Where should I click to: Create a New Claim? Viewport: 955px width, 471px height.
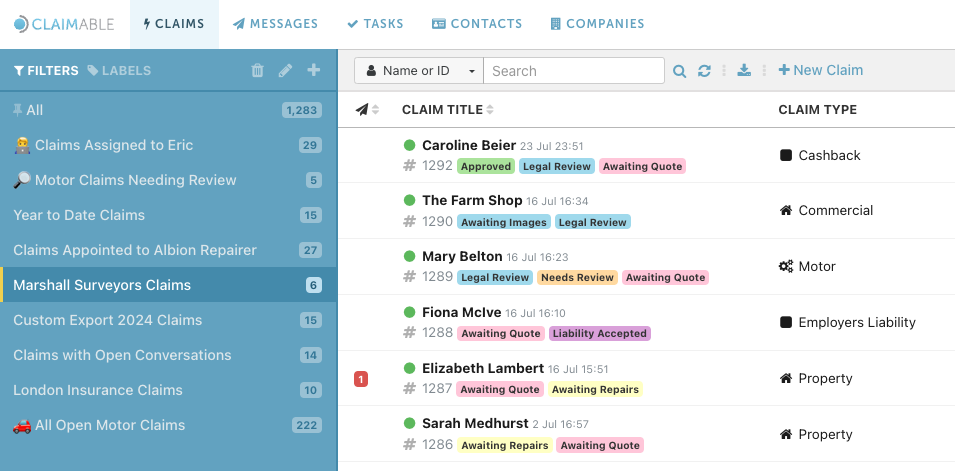pyautogui.click(x=820, y=70)
